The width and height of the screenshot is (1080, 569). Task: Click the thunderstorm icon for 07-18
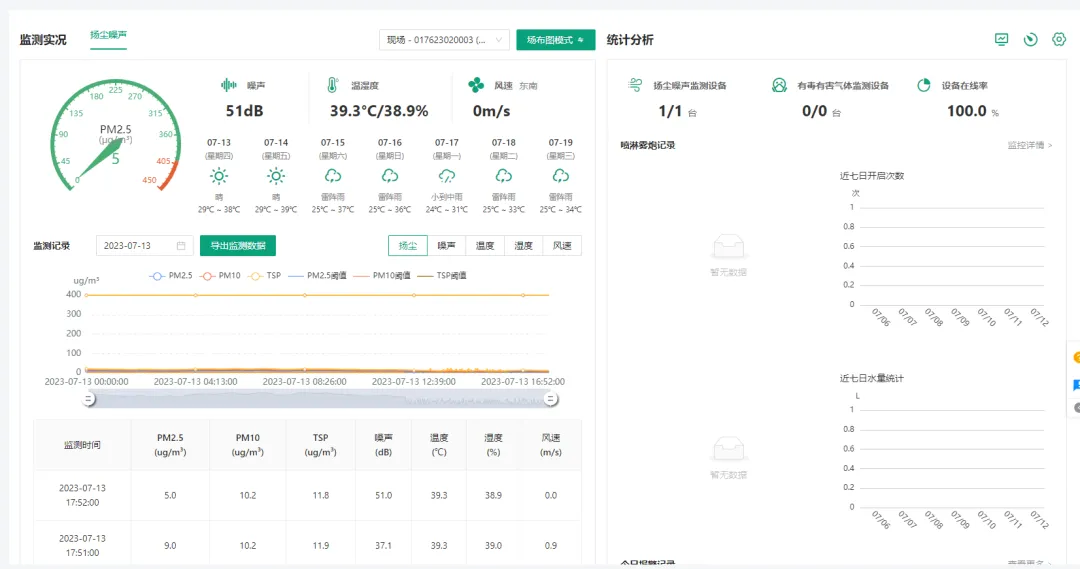click(503, 176)
